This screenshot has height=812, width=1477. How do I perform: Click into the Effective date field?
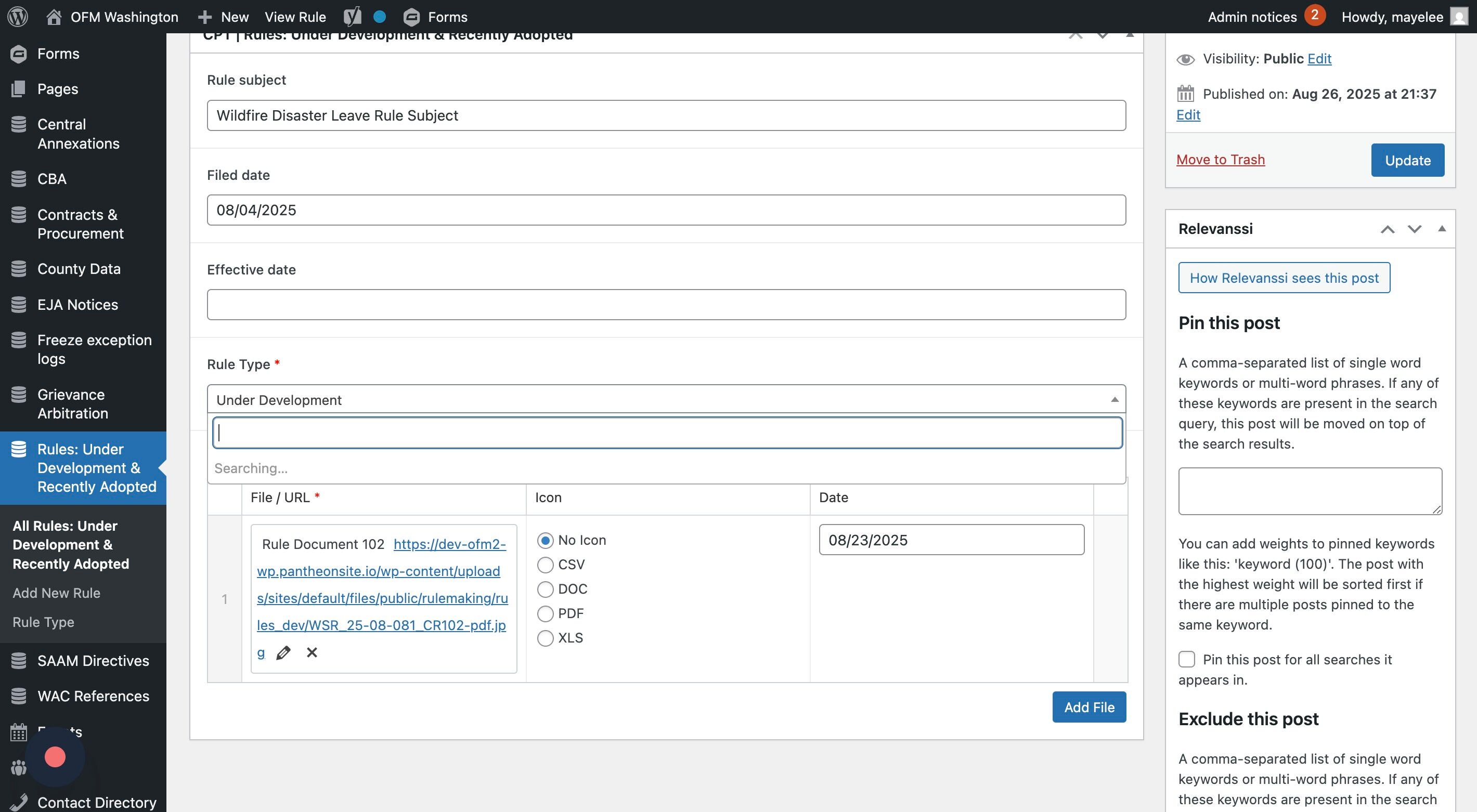(666, 305)
